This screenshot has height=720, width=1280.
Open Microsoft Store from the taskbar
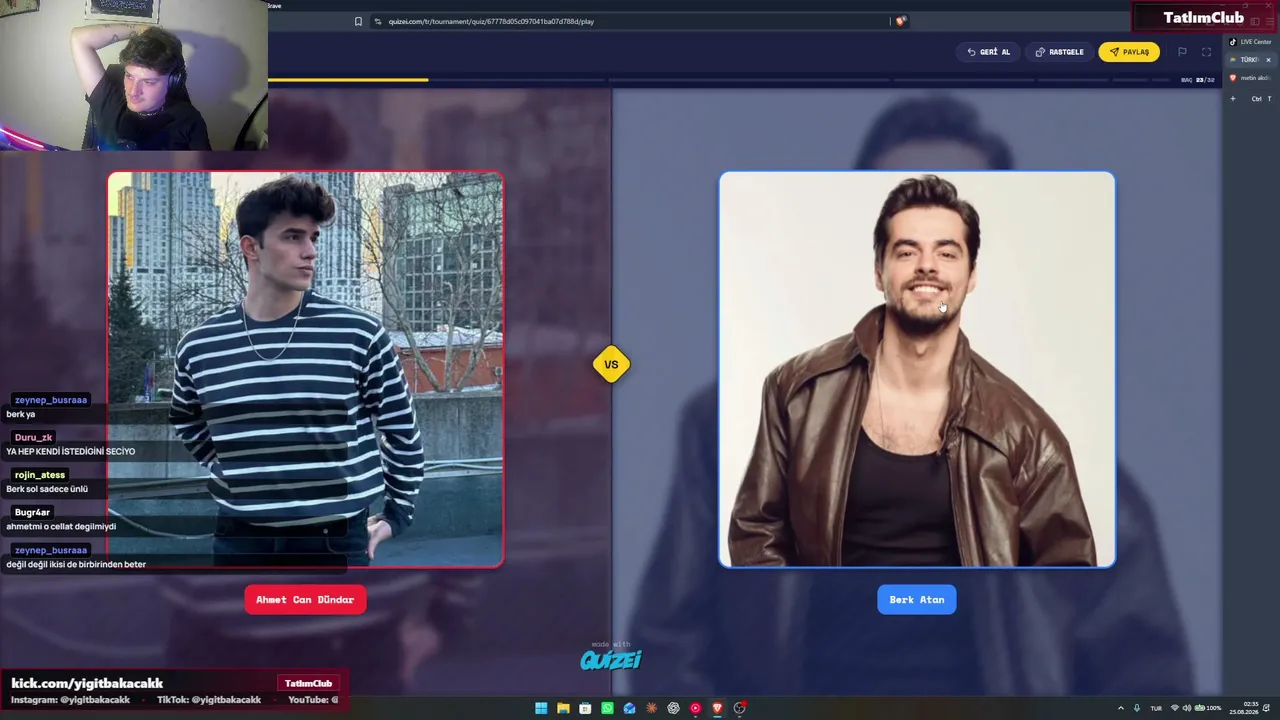(x=585, y=708)
